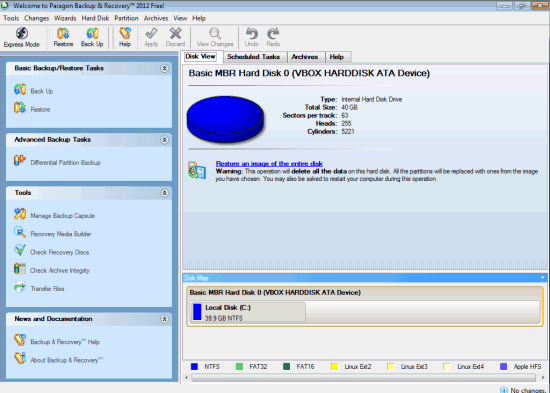Viewport: 550px width, 393px height.
Task: Click the 'No changes' status bar text
Action: (529, 390)
